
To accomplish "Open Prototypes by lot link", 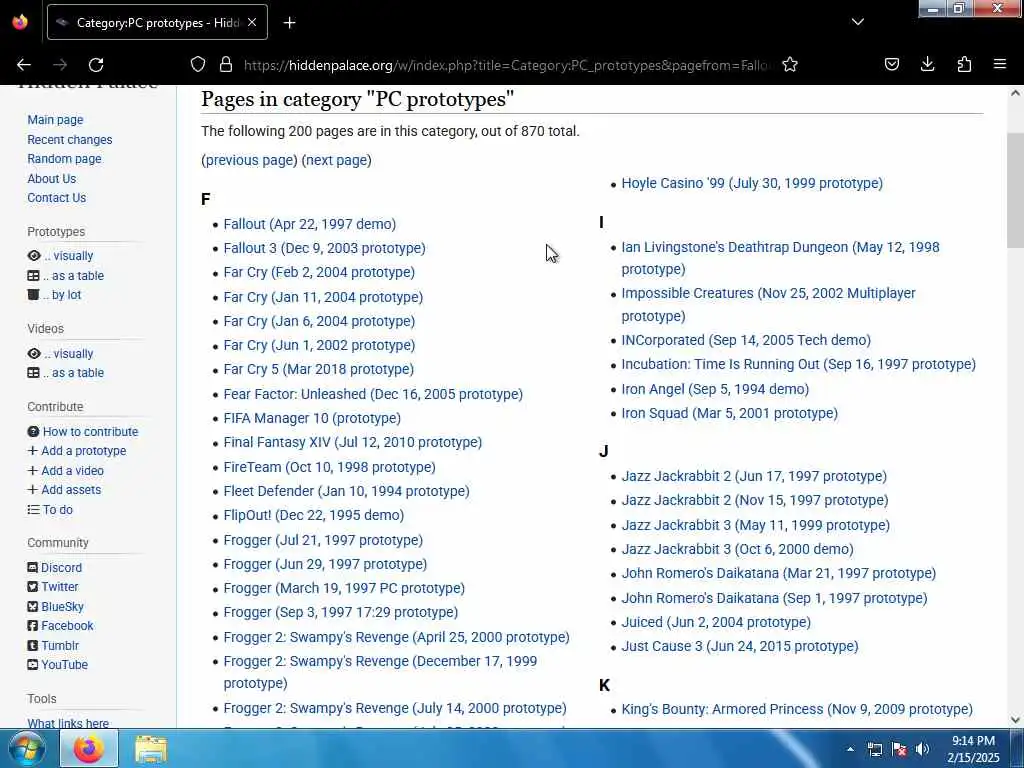I will 54,295.
